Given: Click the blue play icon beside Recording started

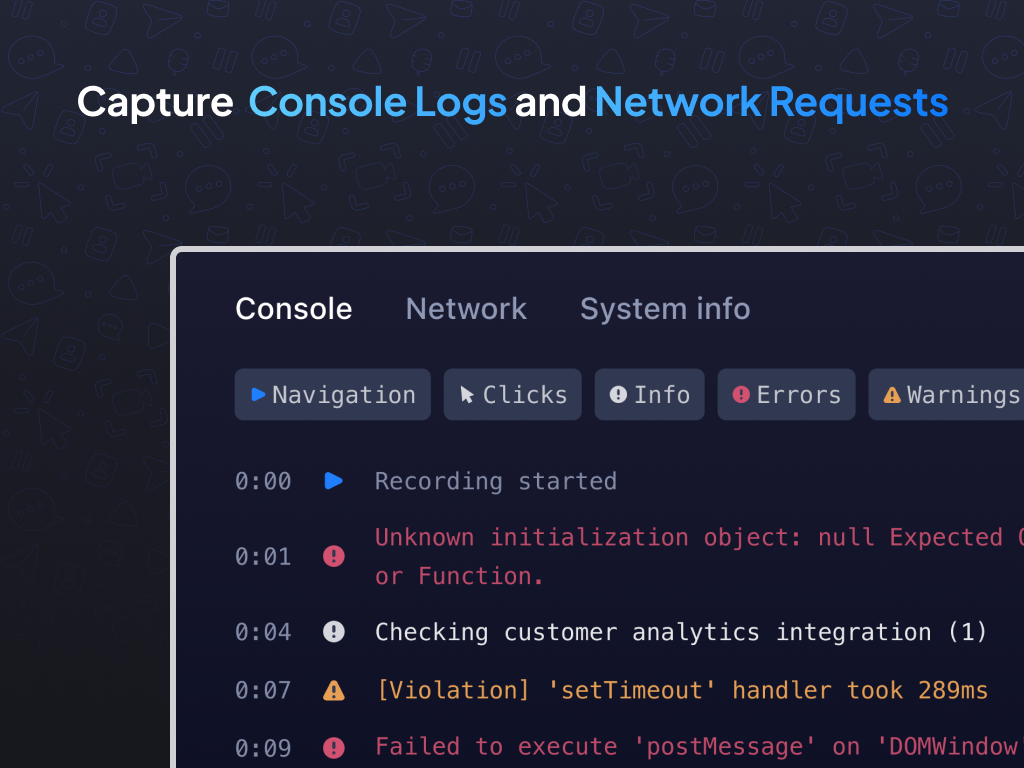Looking at the screenshot, I should pyautogui.click(x=334, y=481).
